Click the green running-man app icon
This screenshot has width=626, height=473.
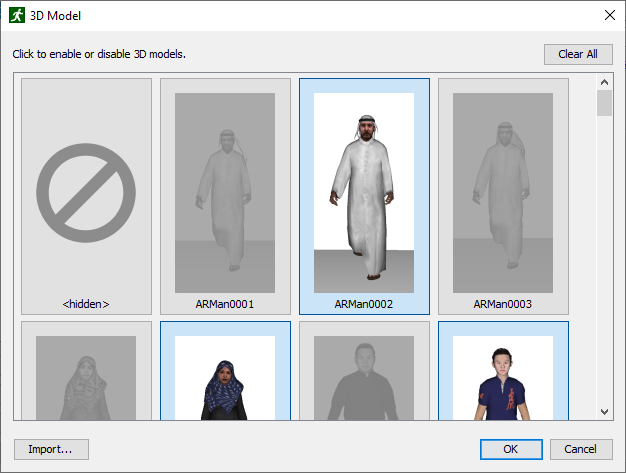pos(17,16)
